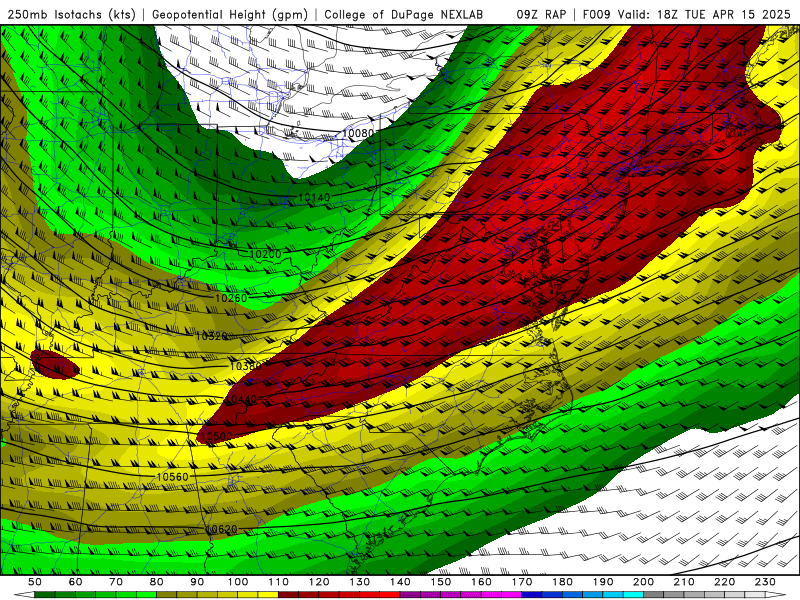Click the 10080 height contour label
The image size is (800, 600).
[x=358, y=134]
